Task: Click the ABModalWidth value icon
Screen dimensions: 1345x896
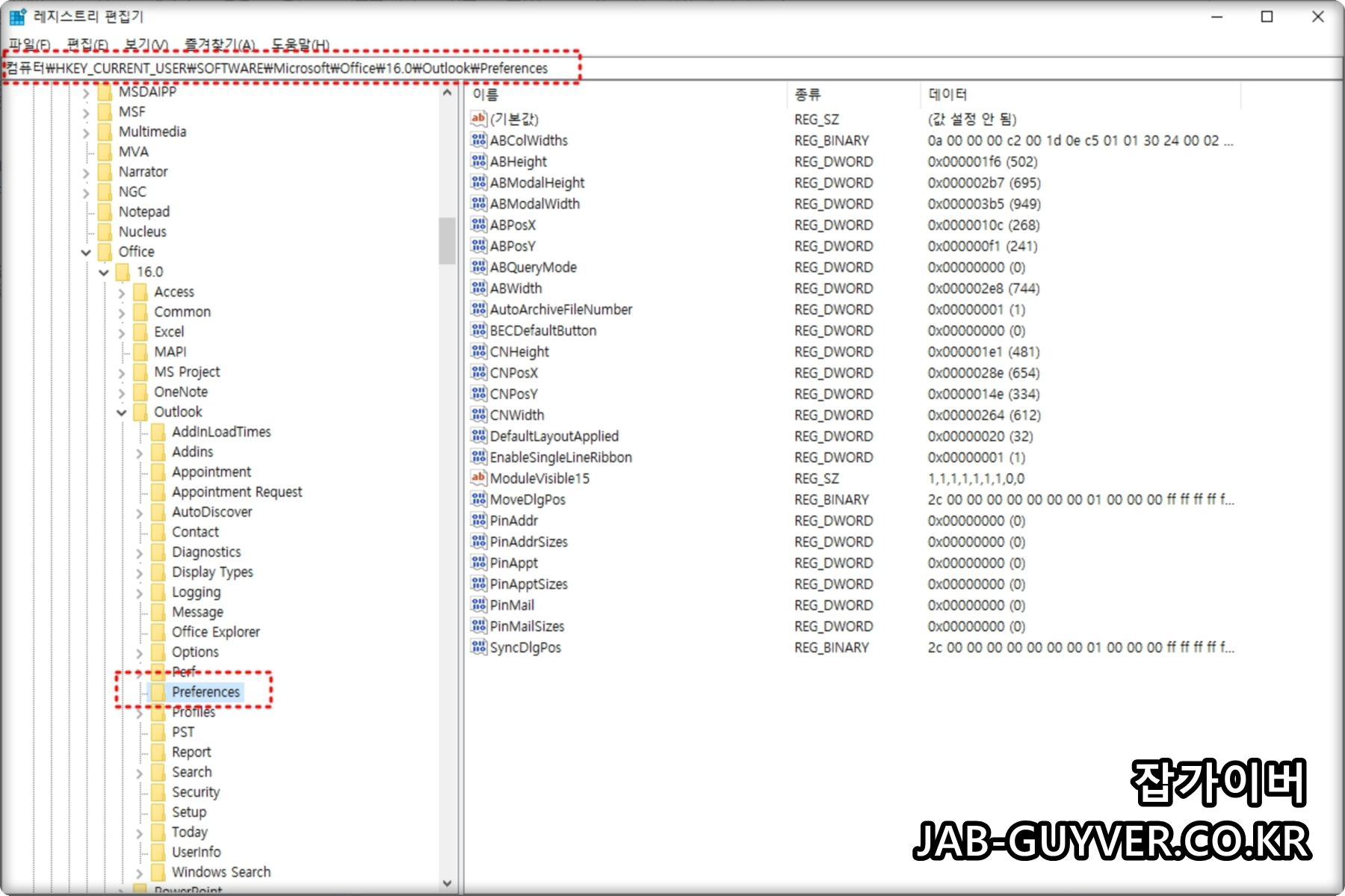Action: click(478, 203)
